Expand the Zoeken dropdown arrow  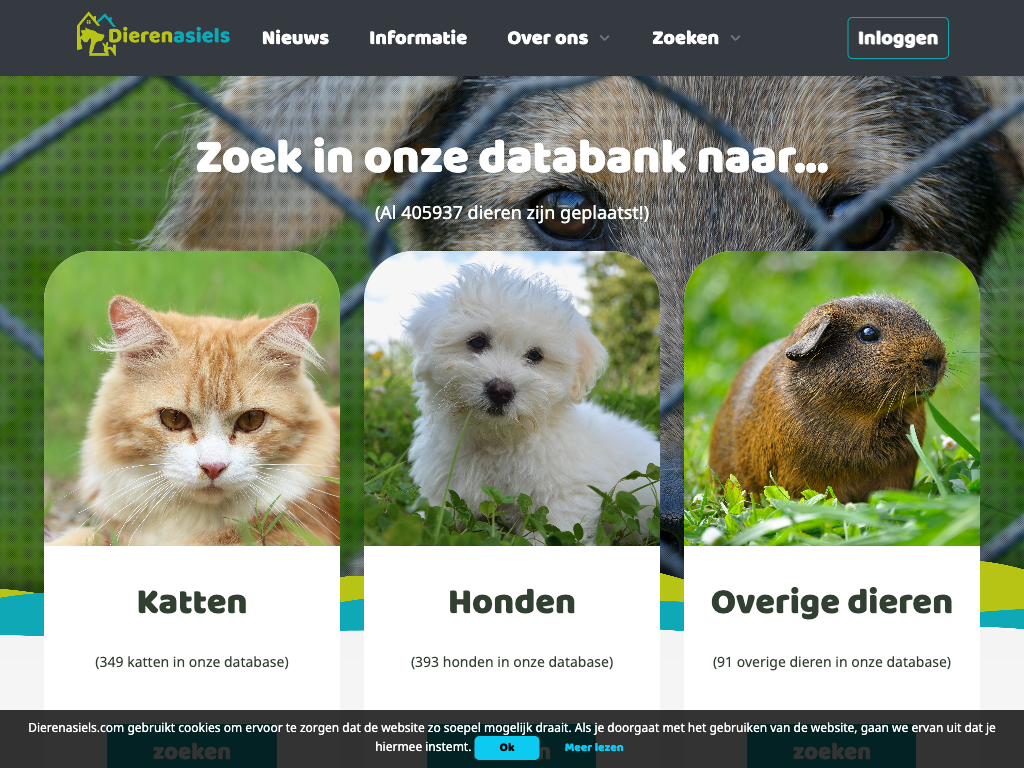pos(735,38)
